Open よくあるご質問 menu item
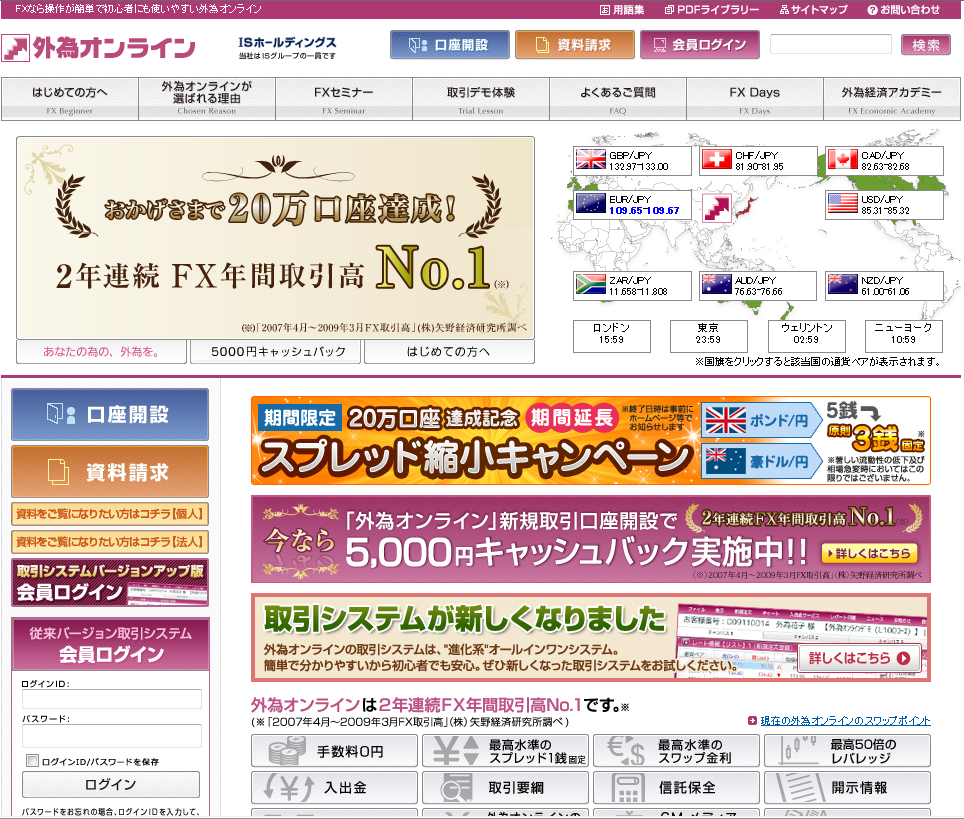 click(x=618, y=99)
